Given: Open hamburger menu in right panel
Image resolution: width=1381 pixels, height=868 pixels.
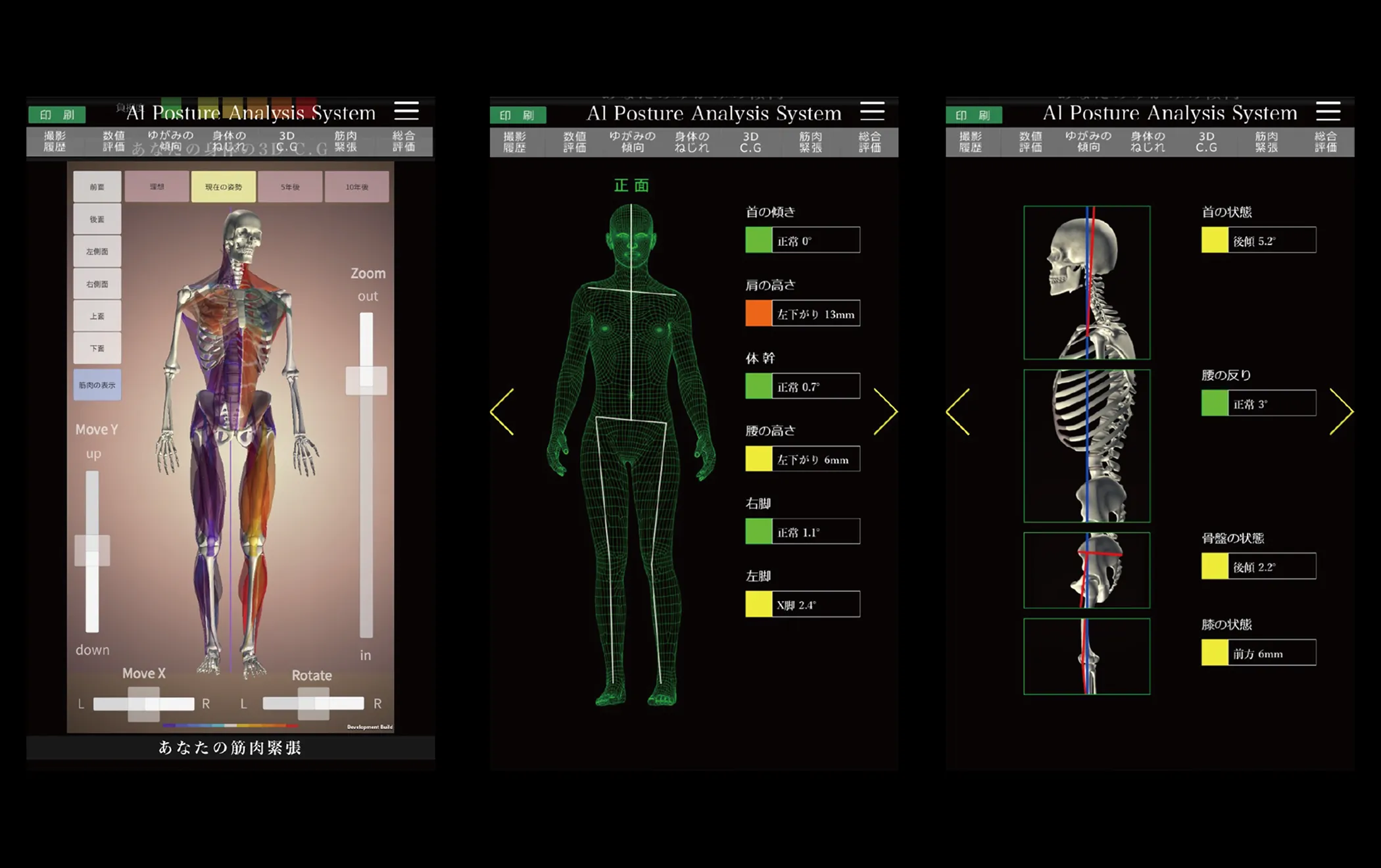Looking at the screenshot, I should click(1328, 112).
